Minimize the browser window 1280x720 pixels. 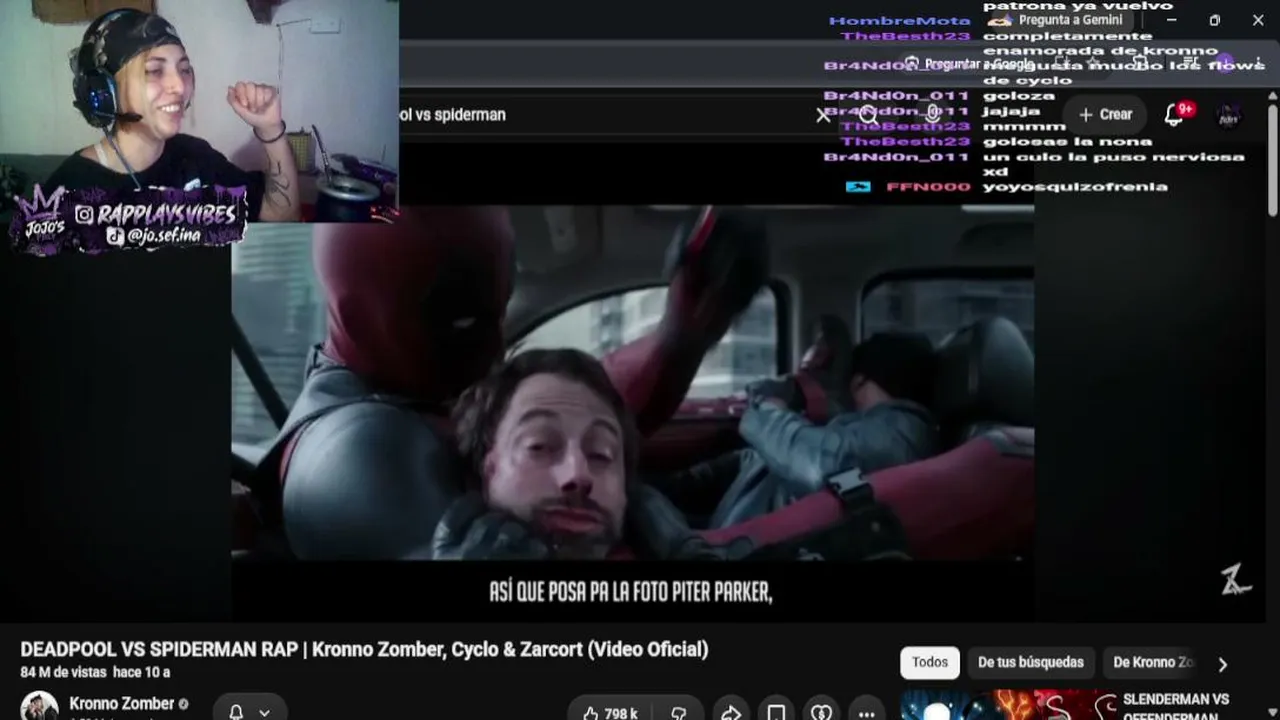point(1171,20)
